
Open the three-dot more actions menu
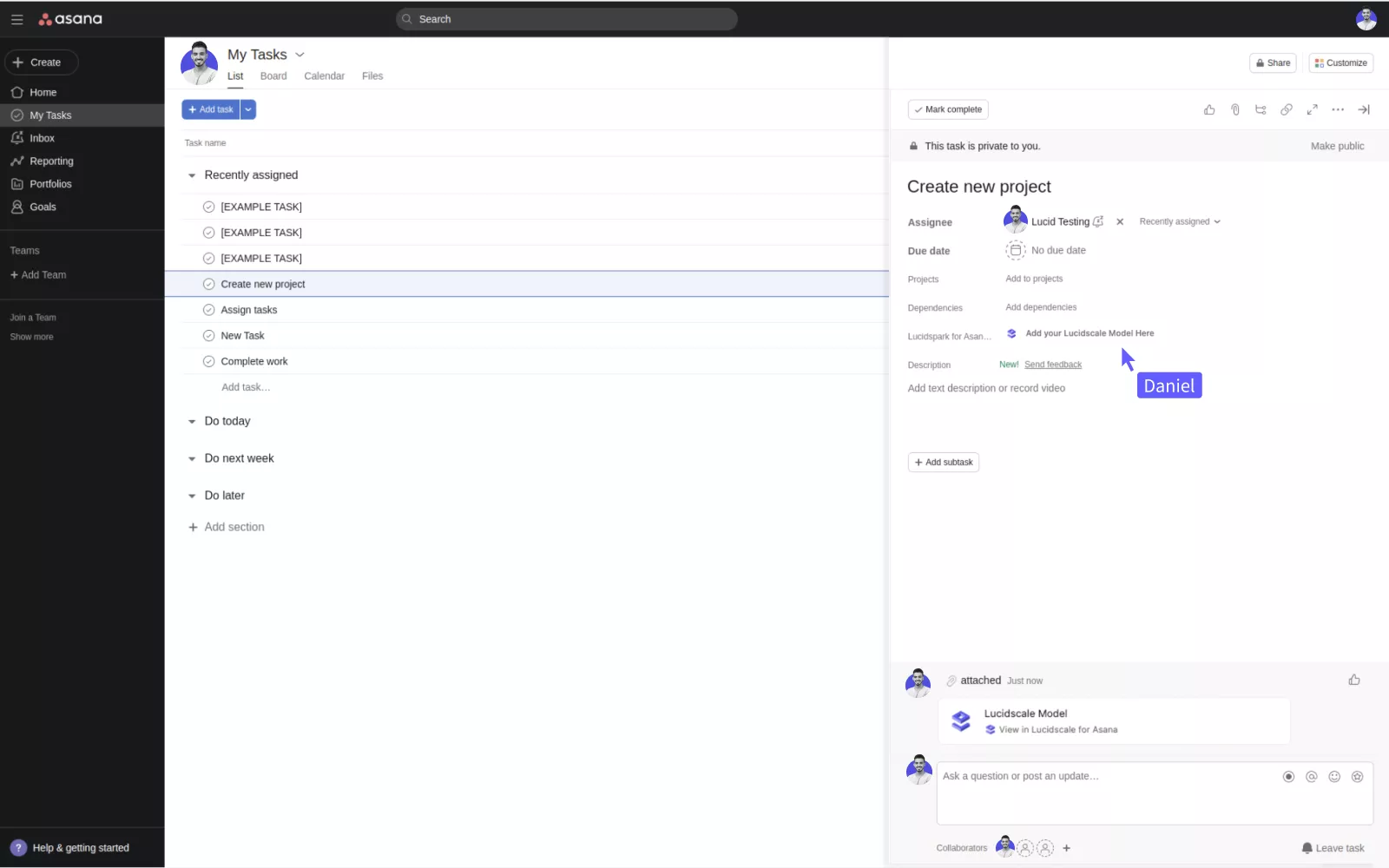pos(1338,109)
